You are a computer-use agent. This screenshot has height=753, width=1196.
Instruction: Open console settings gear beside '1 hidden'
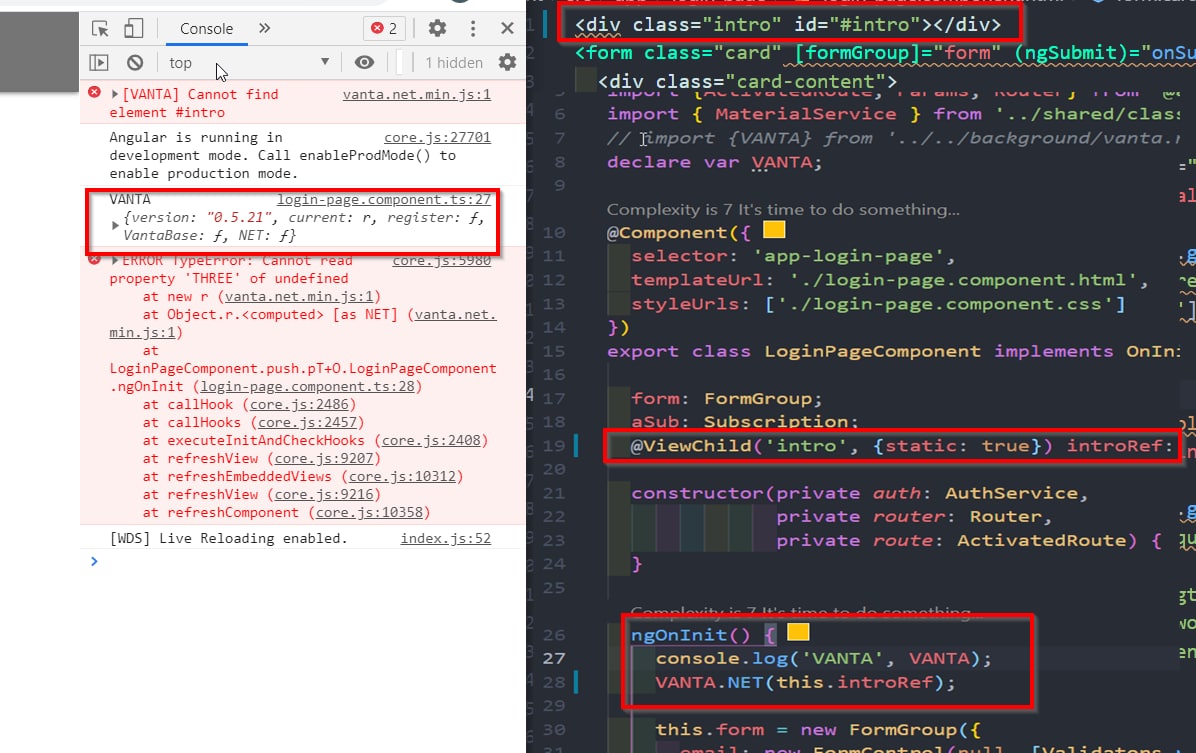point(507,62)
